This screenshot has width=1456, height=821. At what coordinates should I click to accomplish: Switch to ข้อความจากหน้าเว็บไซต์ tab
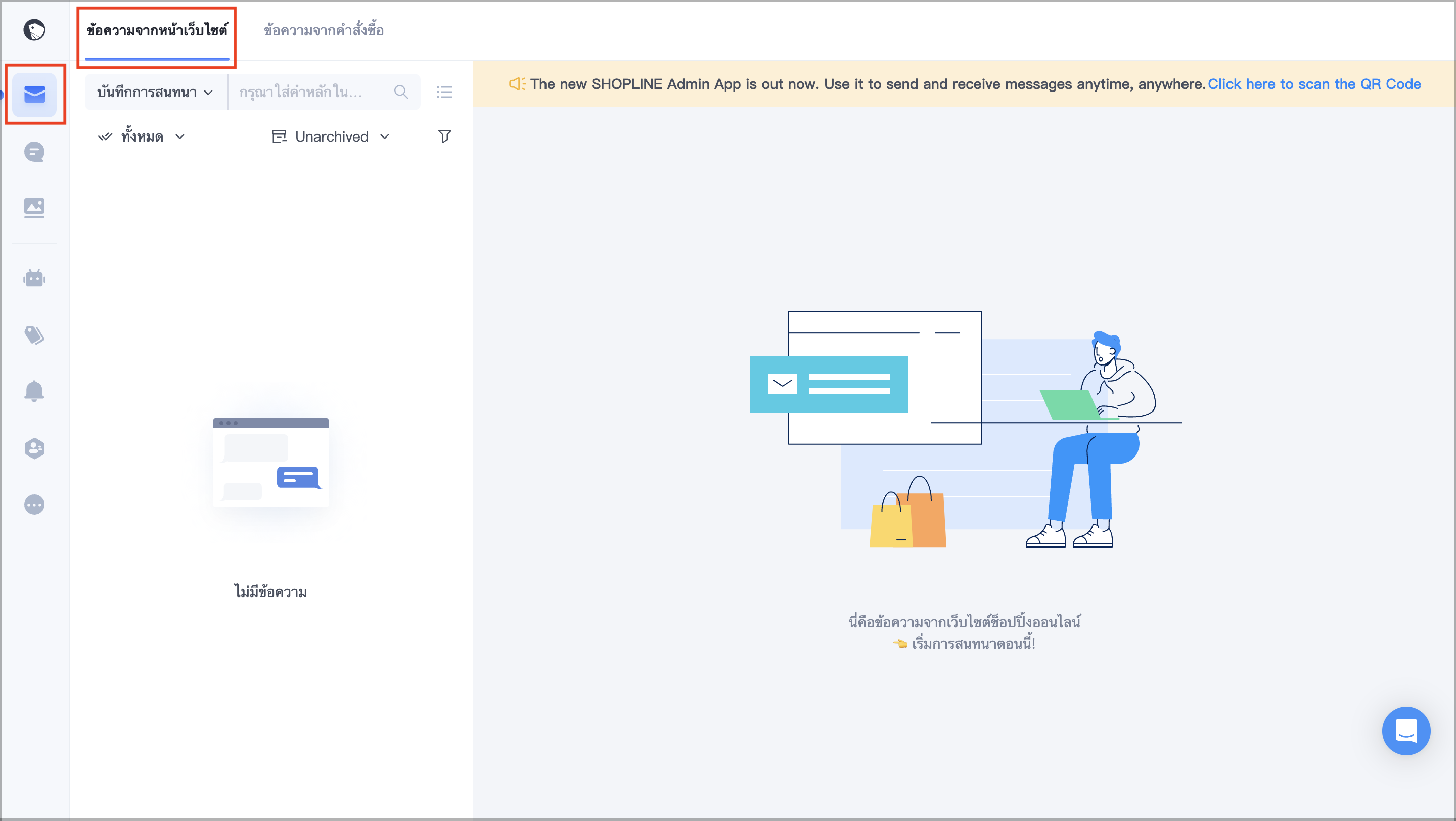point(157,30)
